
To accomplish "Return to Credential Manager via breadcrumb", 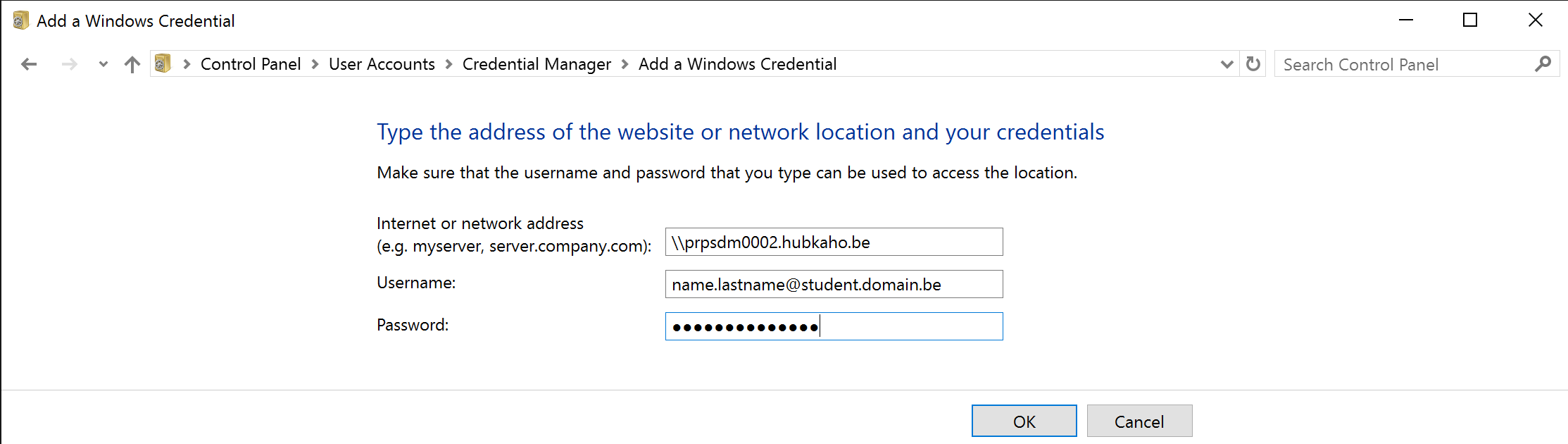I will pos(537,64).
